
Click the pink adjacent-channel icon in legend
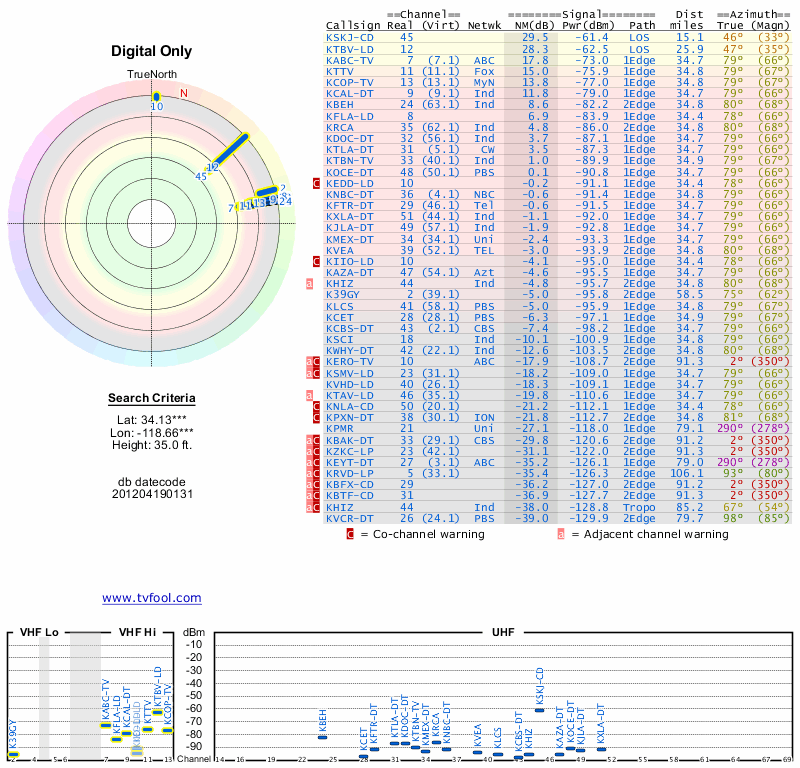(561, 534)
